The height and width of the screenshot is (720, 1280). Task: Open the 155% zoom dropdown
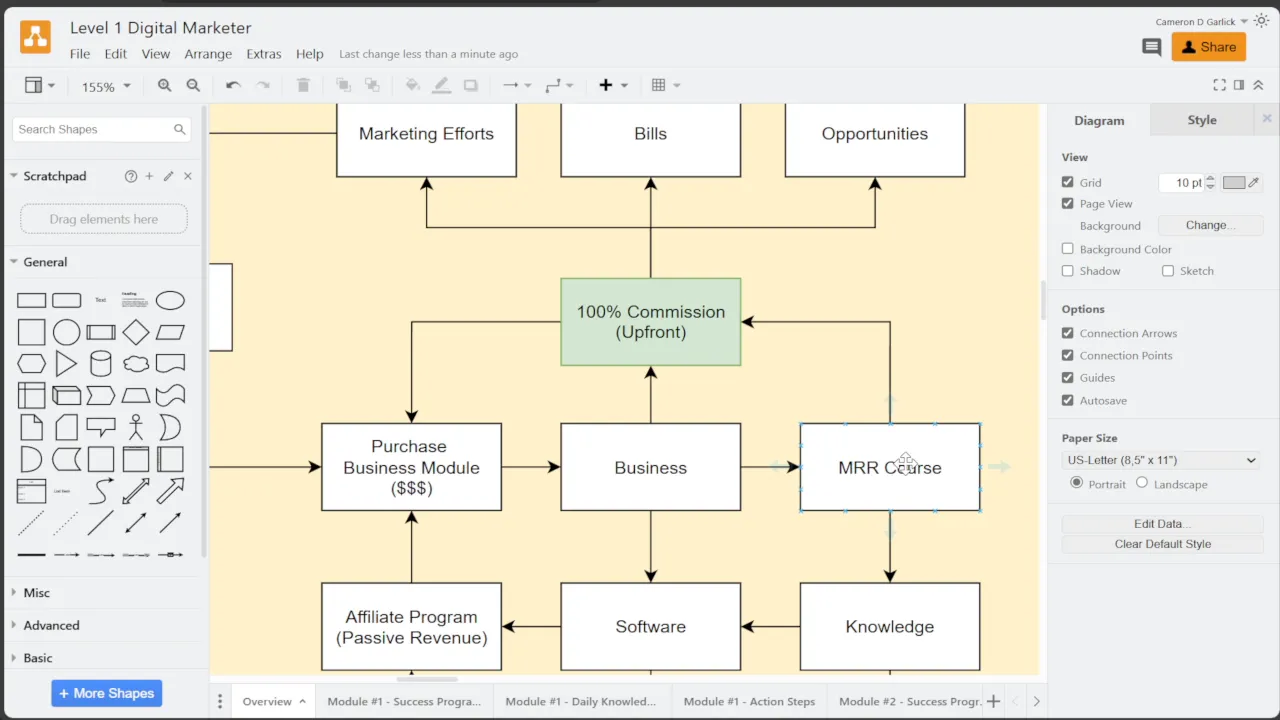click(x=106, y=87)
